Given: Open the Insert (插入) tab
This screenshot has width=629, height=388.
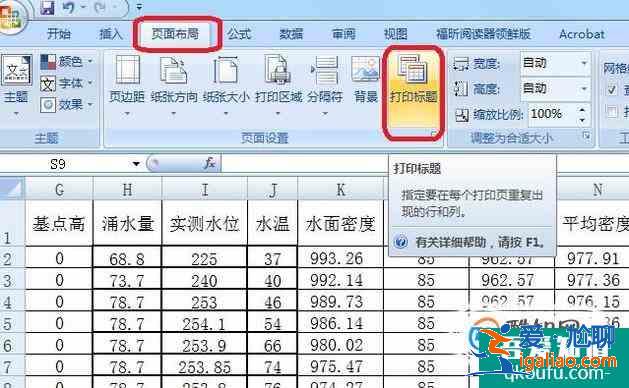Looking at the screenshot, I should [111, 34].
